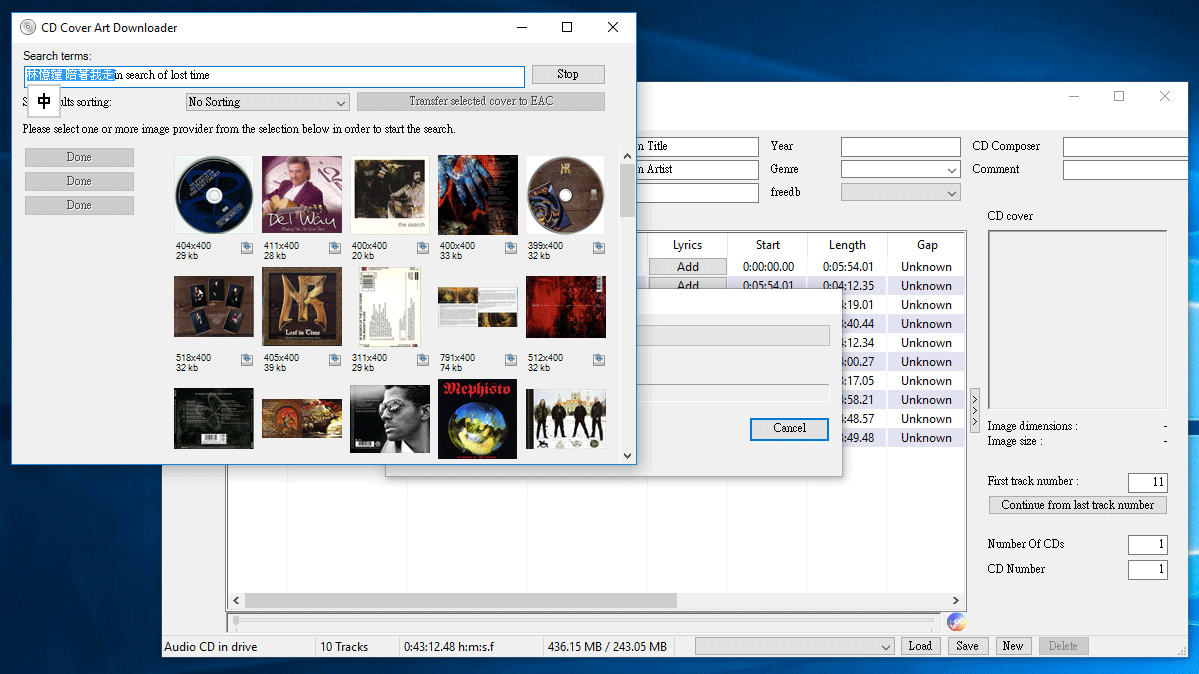Select the blue hand cover thumbnail 400x400 33 kb

pyautogui.click(x=478, y=195)
